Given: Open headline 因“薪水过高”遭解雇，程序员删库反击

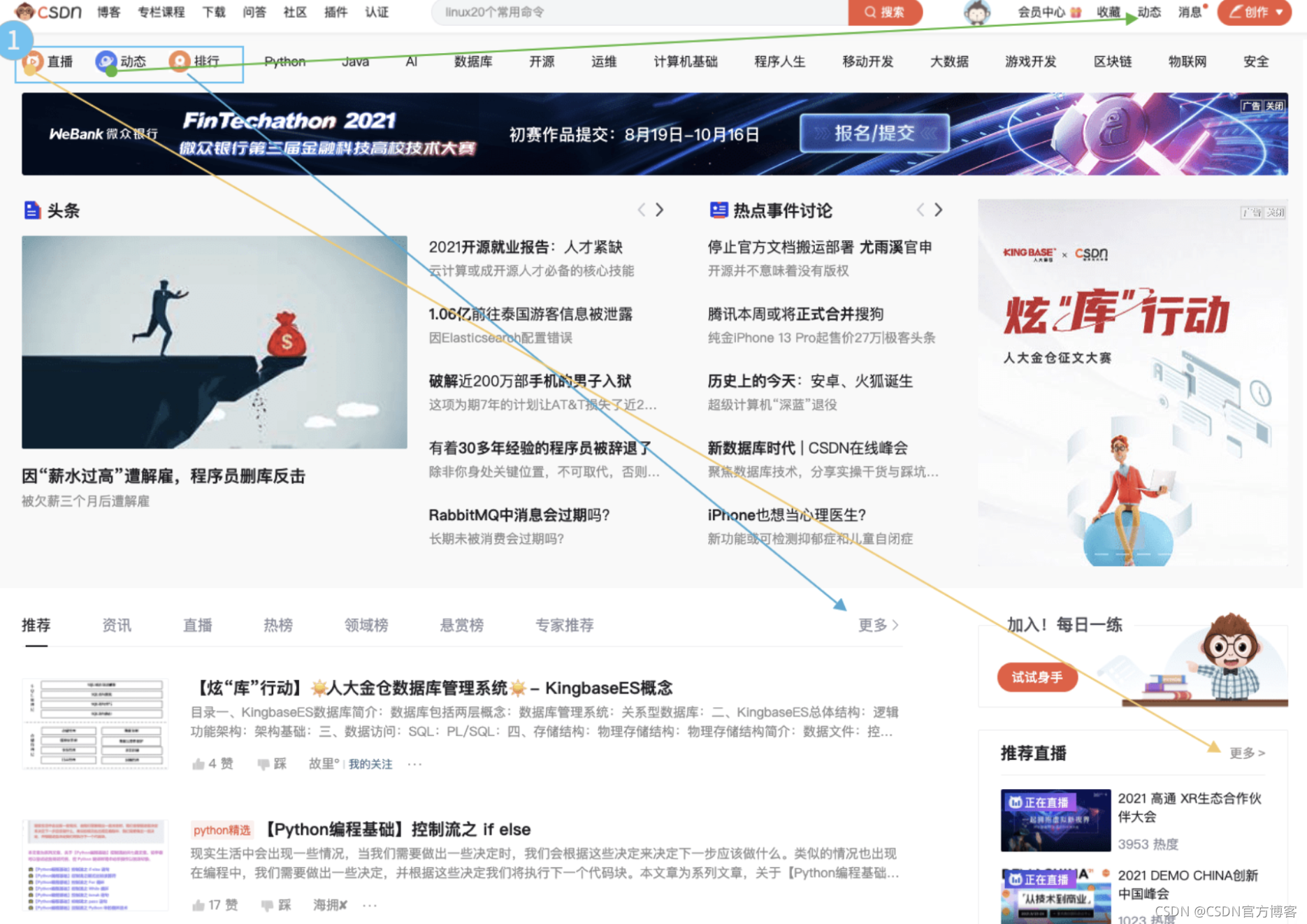Looking at the screenshot, I should point(164,476).
